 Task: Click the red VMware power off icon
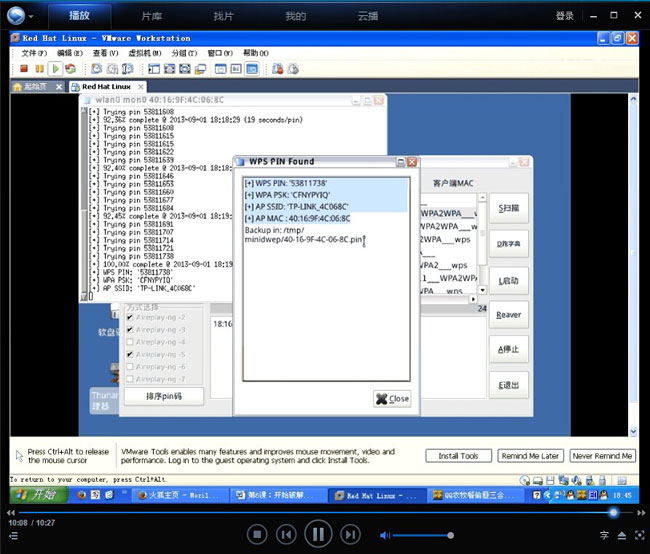click(x=24, y=69)
